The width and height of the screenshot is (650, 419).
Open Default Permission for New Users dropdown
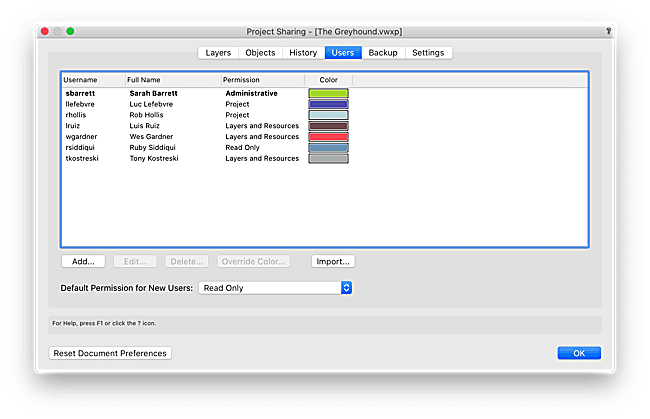point(275,288)
